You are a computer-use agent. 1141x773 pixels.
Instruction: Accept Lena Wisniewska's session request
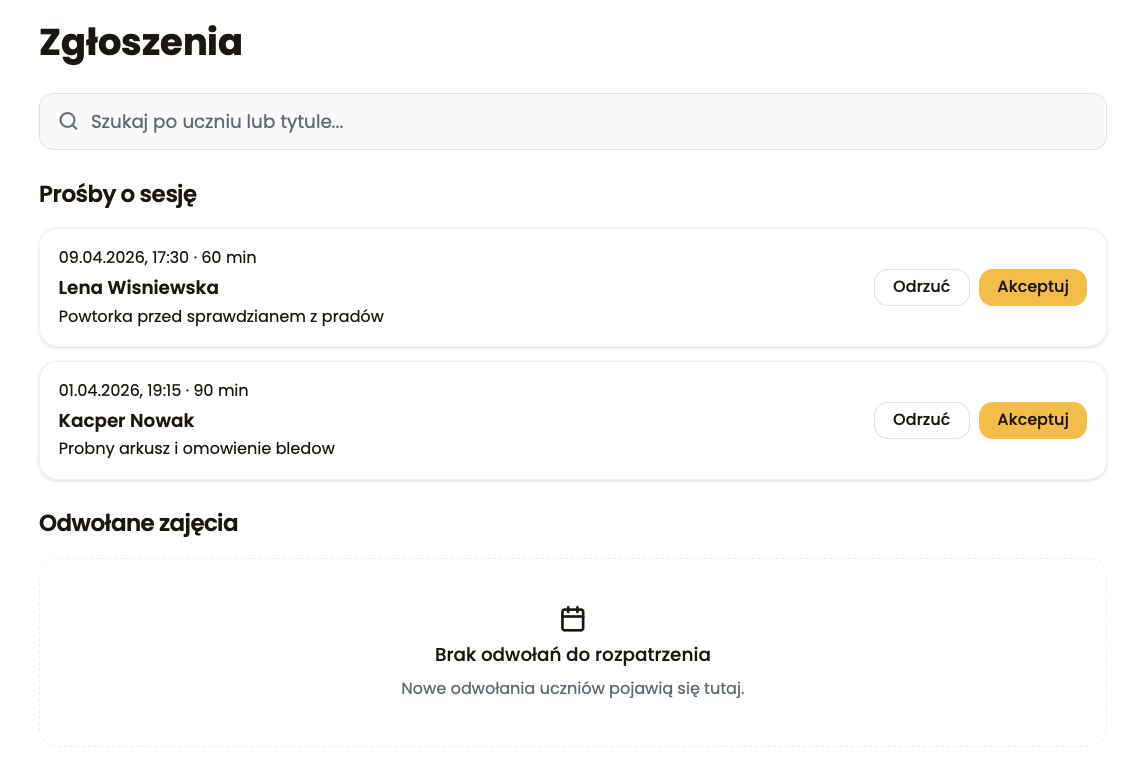(1032, 287)
